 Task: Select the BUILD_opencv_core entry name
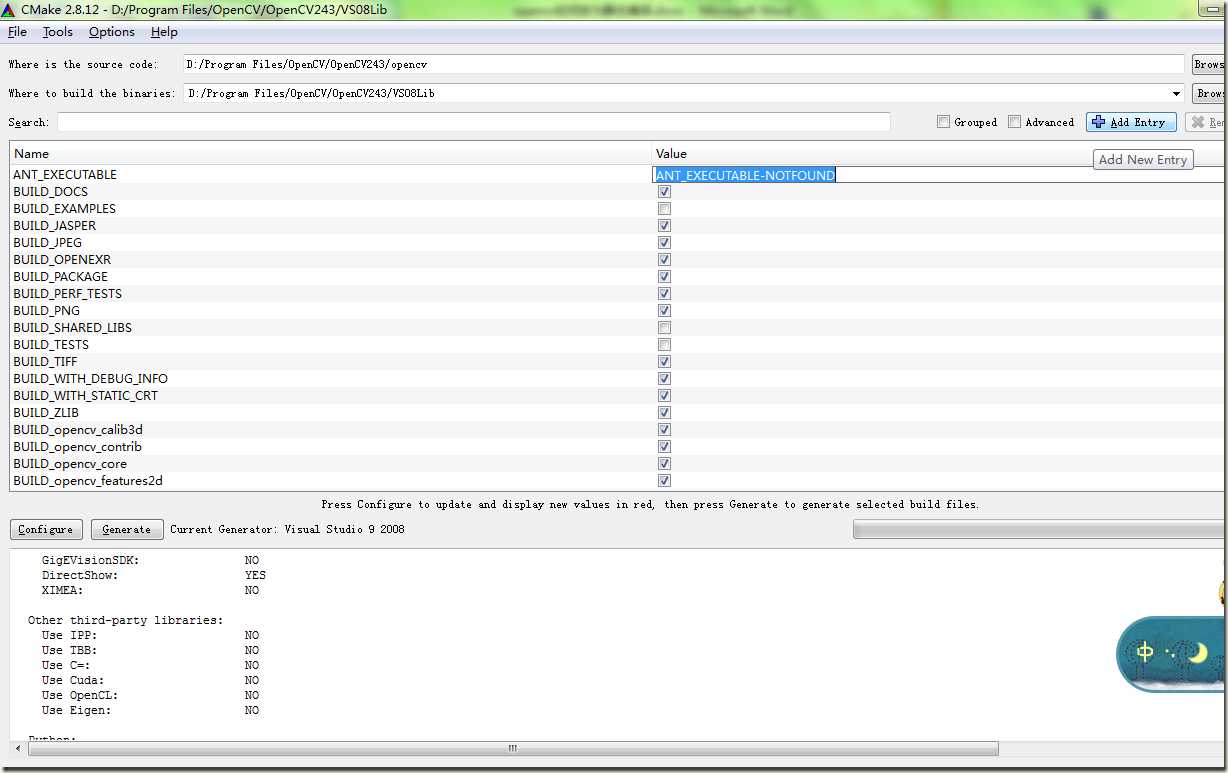click(x=70, y=464)
